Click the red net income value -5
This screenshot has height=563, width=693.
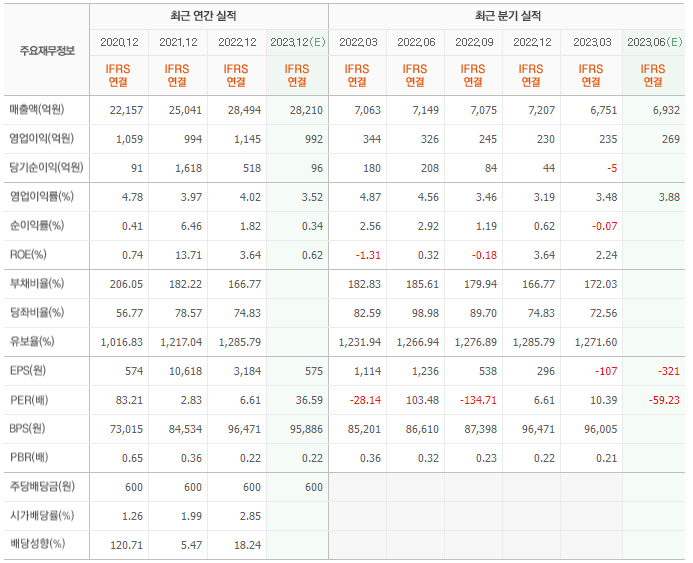coord(612,168)
